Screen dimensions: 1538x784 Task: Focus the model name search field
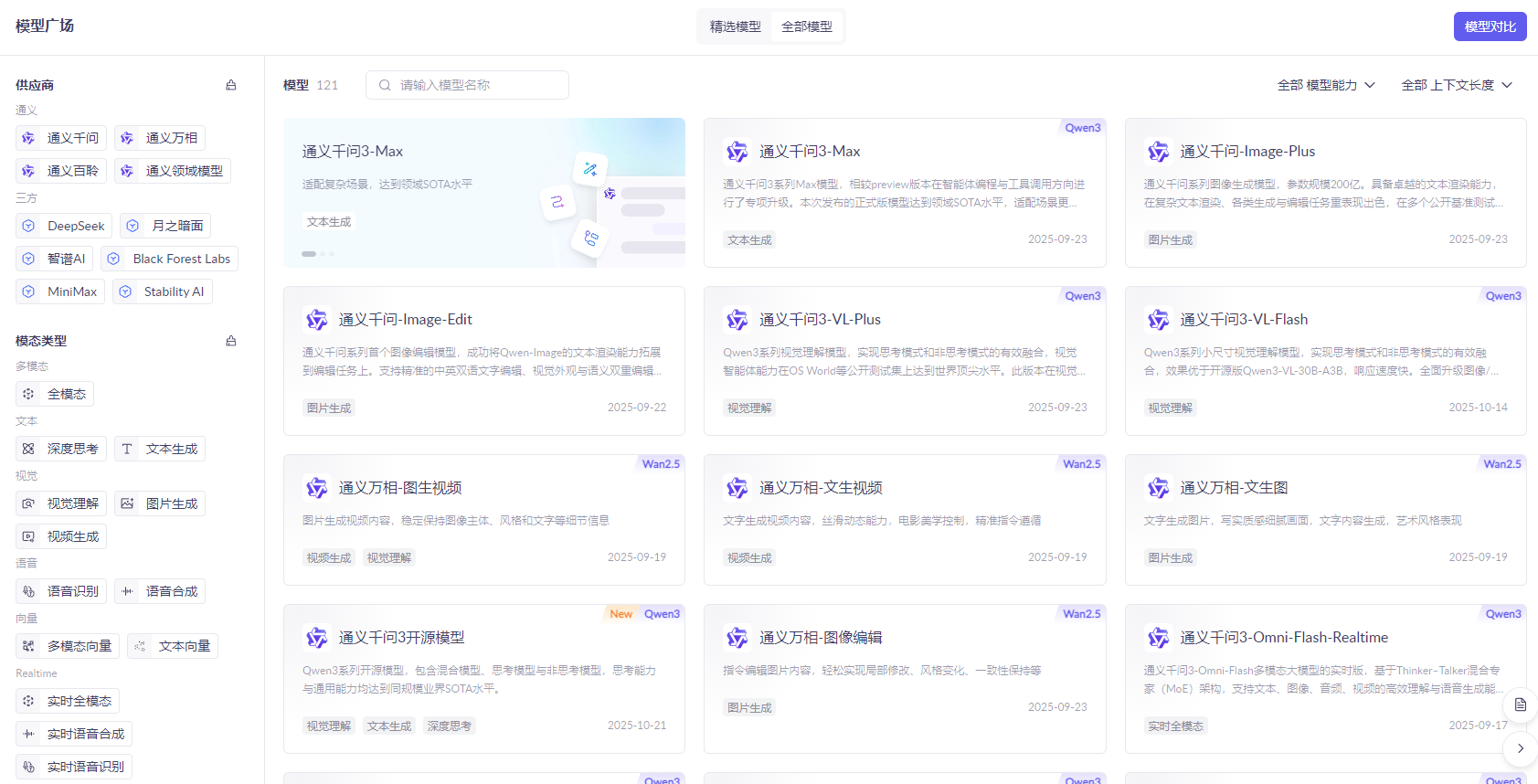467,85
